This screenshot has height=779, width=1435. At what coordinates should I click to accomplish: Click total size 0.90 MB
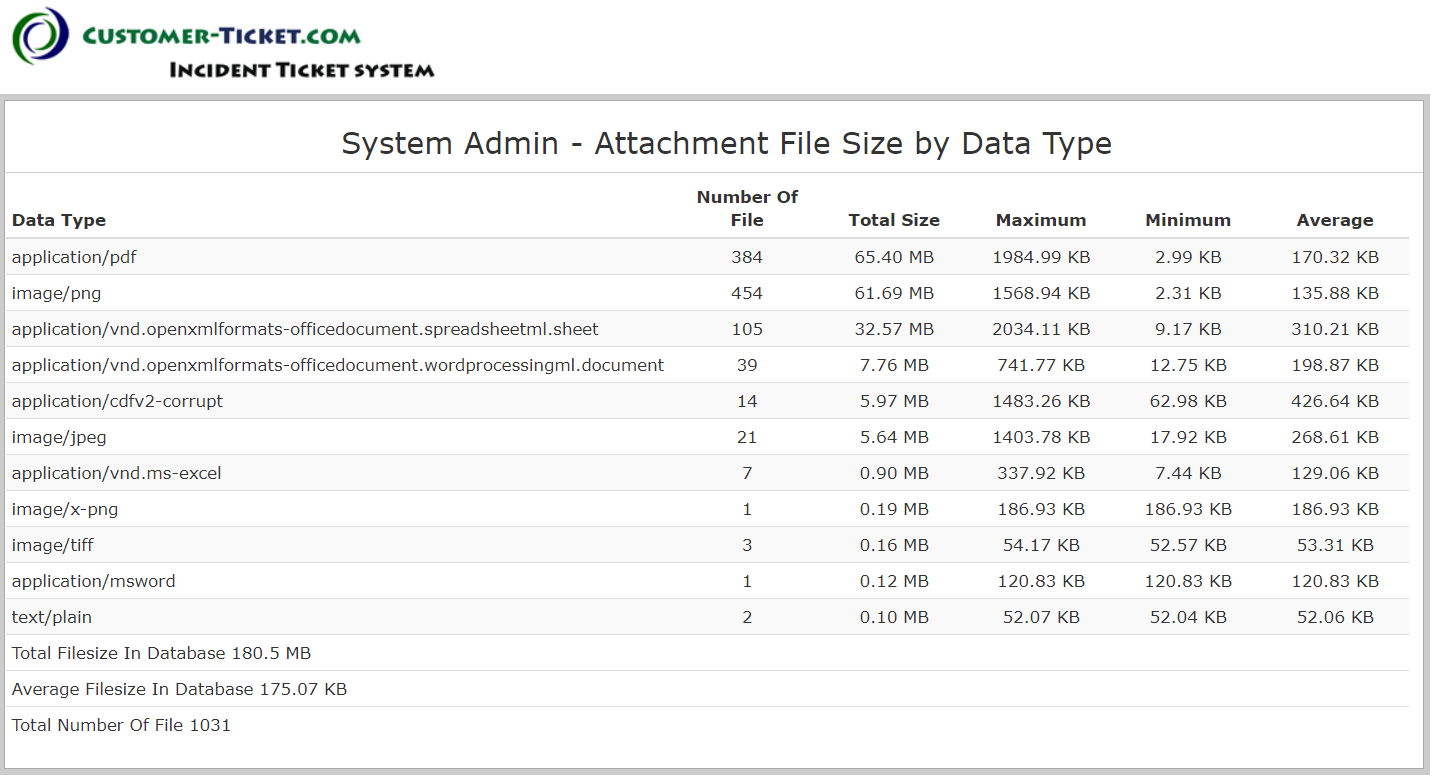click(894, 473)
